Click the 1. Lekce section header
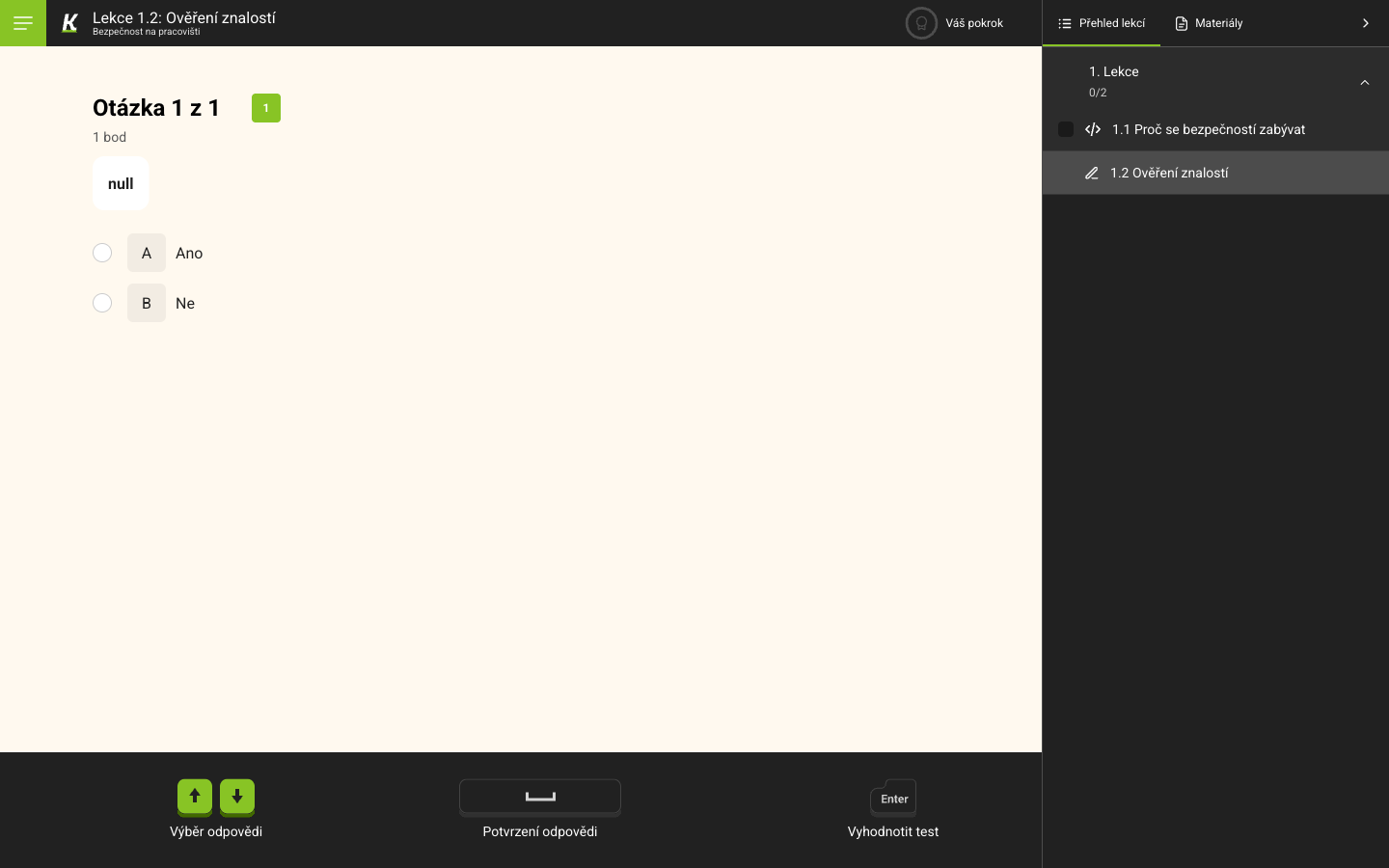The height and width of the screenshot is (868, 1389). (x=1215, y=81)
